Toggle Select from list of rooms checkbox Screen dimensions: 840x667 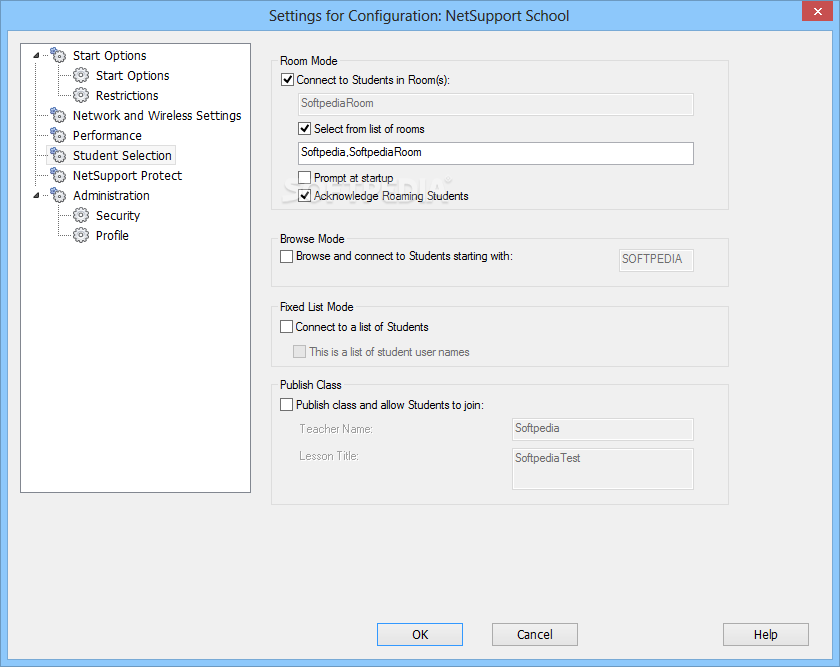click(x=304, y=129)
